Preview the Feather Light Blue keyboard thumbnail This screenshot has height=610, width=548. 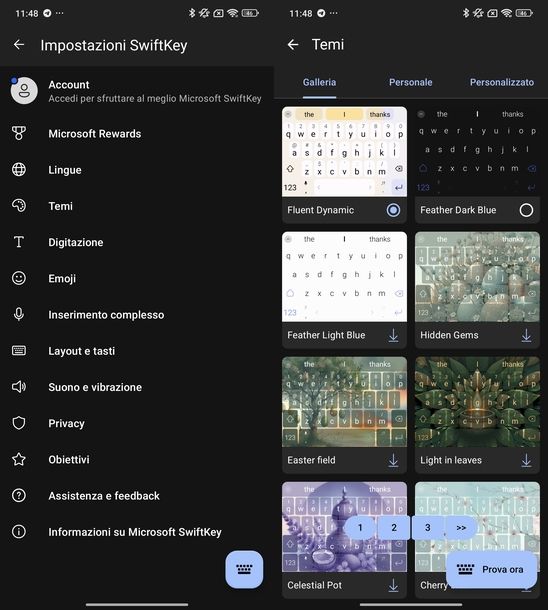(345, 277)
